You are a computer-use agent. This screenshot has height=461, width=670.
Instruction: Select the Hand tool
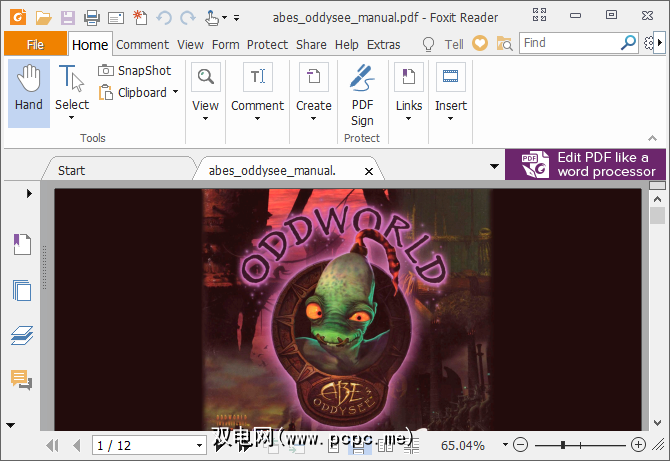click(x=29, y=93)
